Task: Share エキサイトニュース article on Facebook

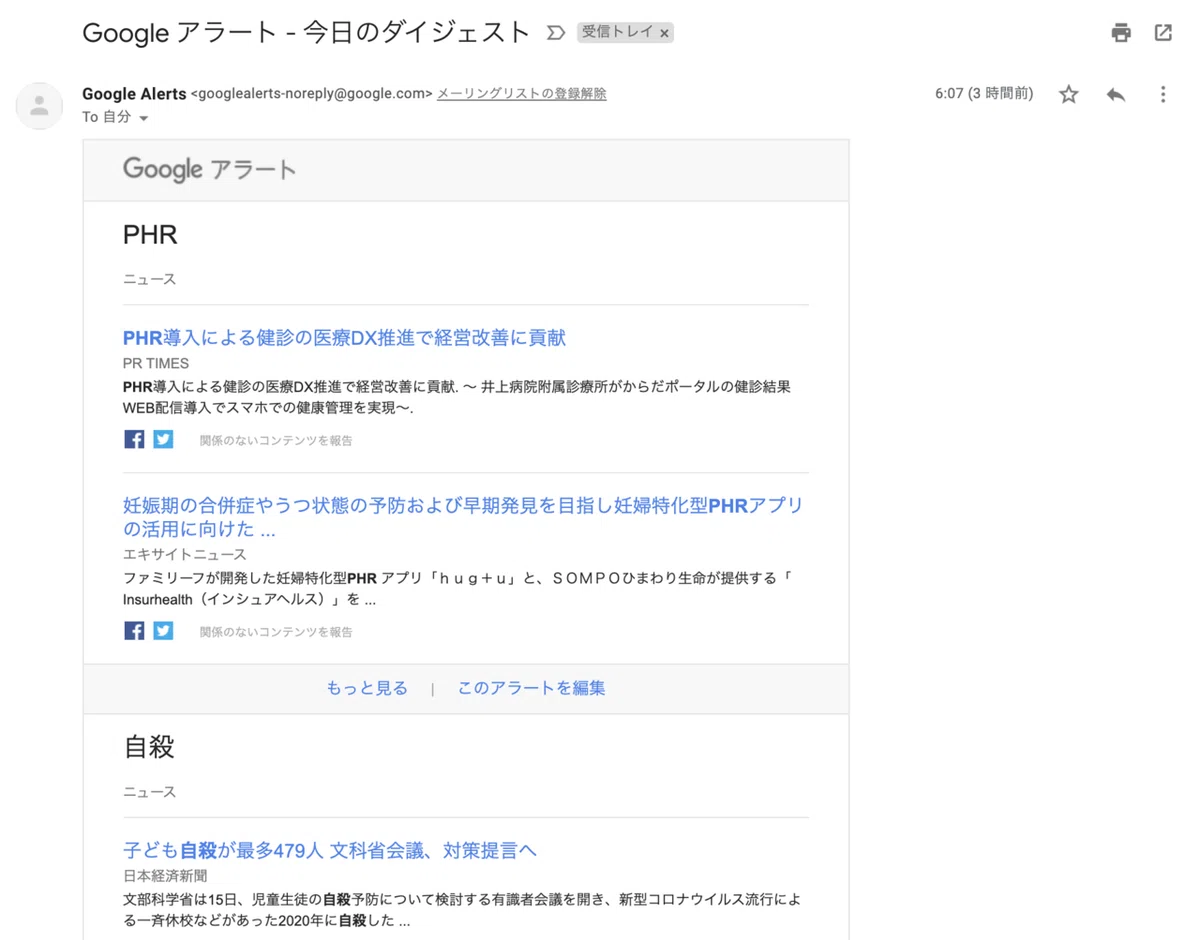Action: point(134,631)
